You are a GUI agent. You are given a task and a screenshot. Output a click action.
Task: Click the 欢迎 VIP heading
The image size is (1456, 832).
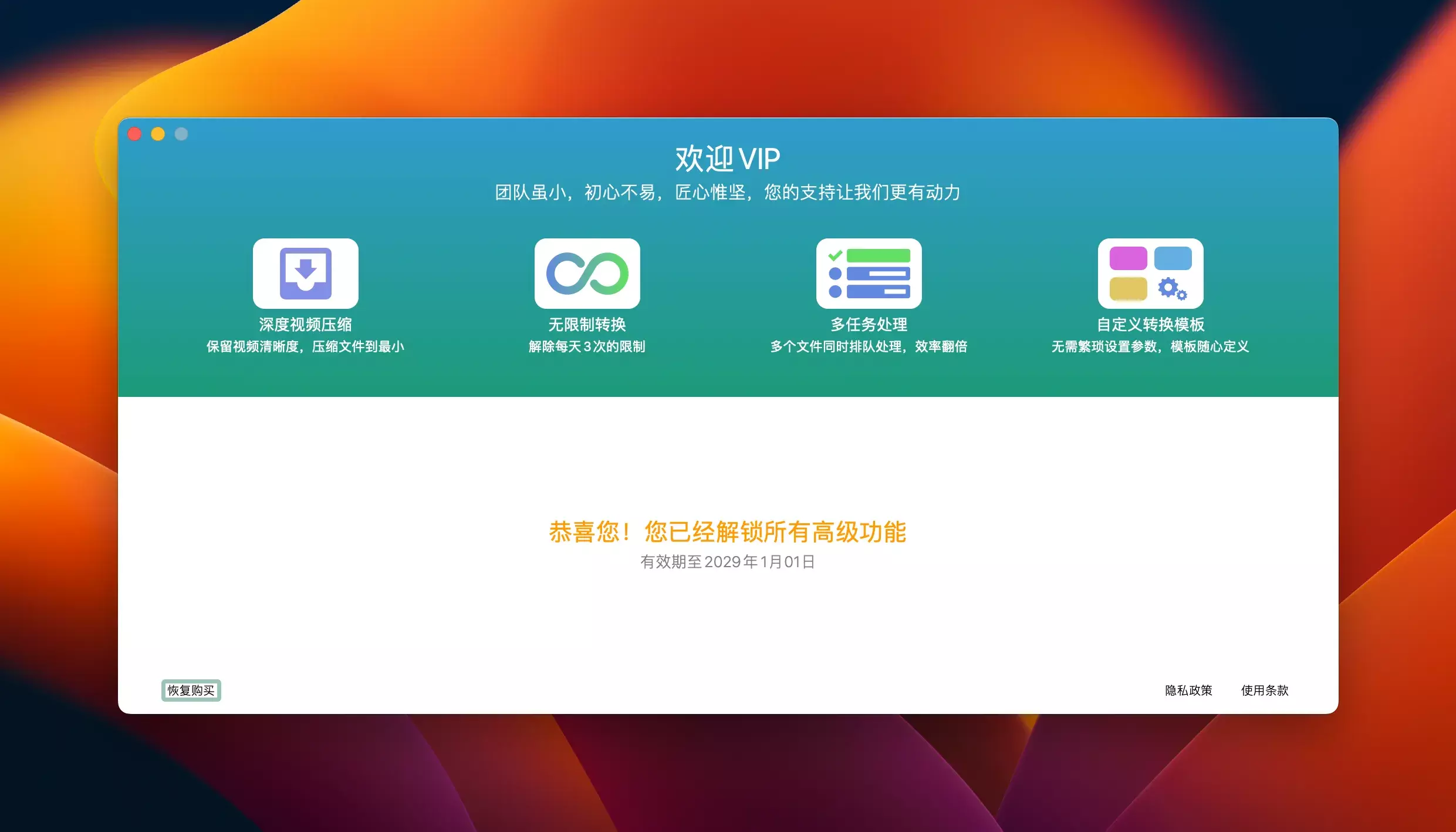pos(728,159)
